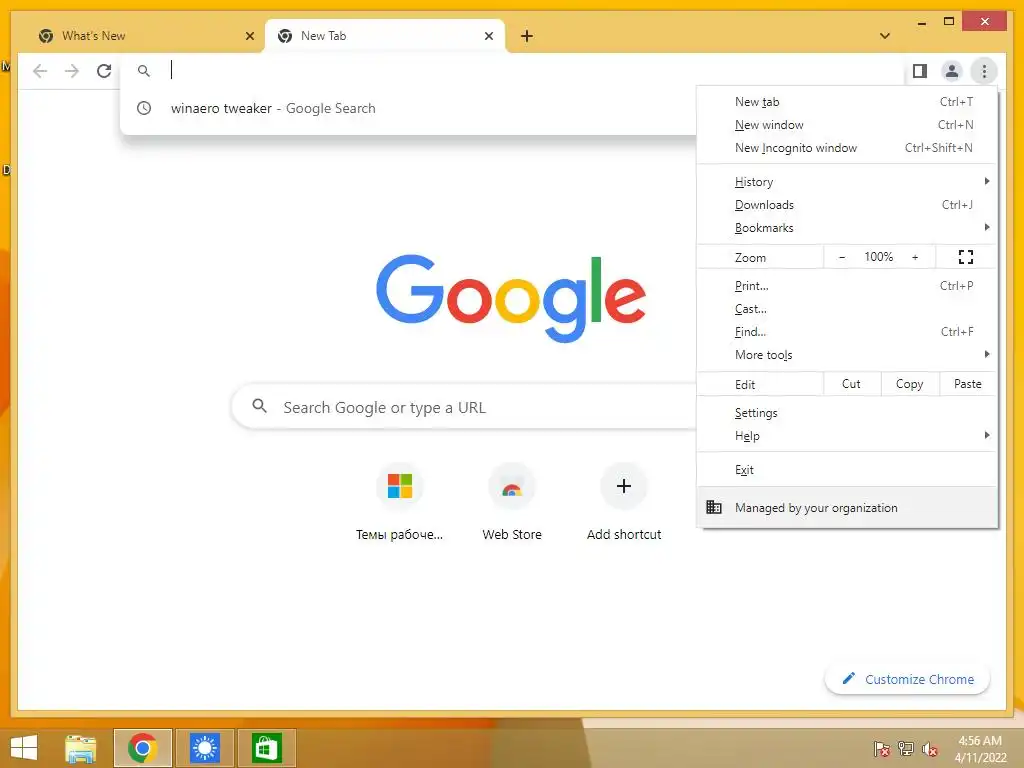Click the Add shortcut tile
This screenshot has width=1024, height=768.
pos(624,503)
